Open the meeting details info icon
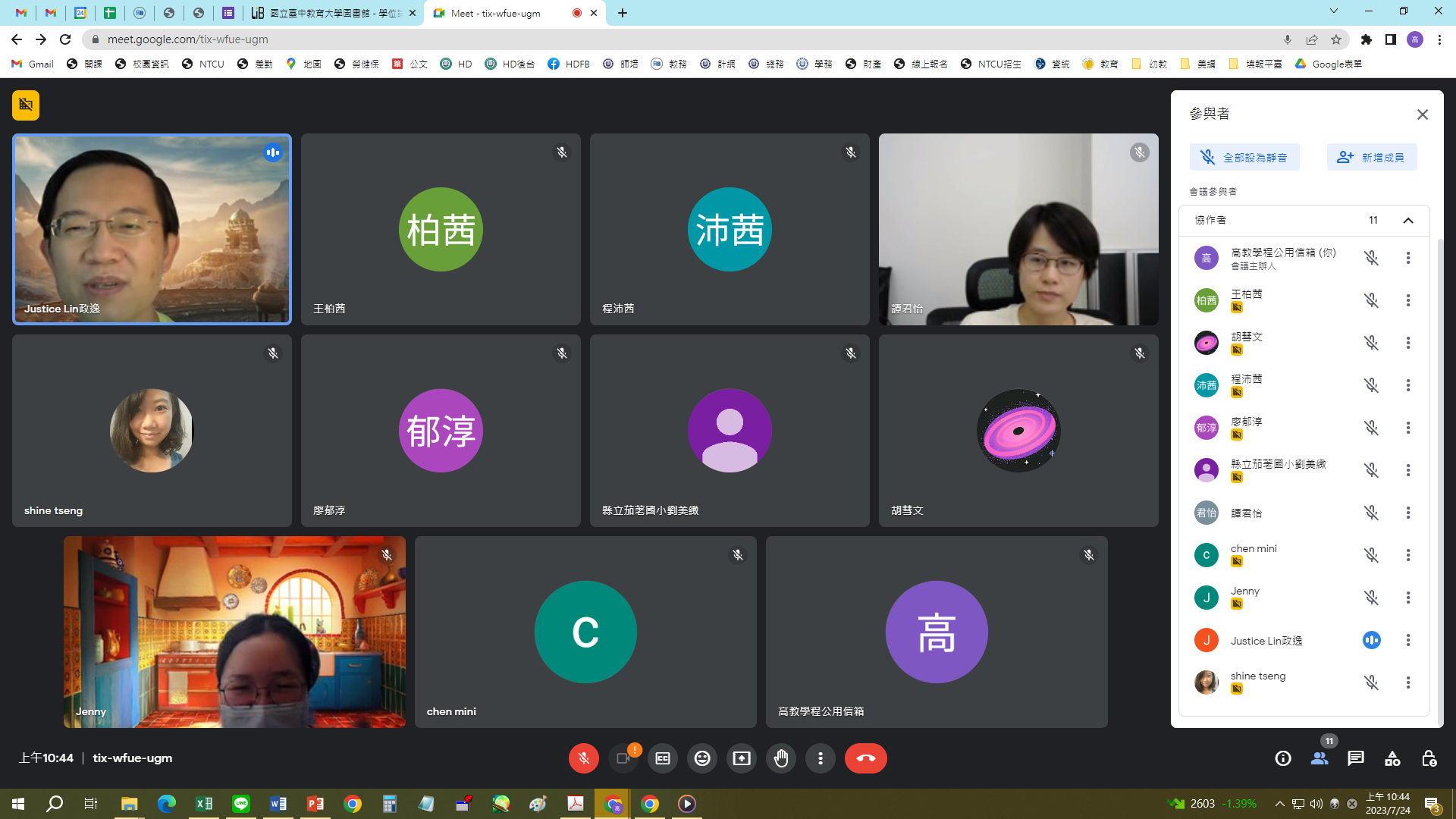Viewport: 1456px width, 819px height. click(x=1283, y=758)
